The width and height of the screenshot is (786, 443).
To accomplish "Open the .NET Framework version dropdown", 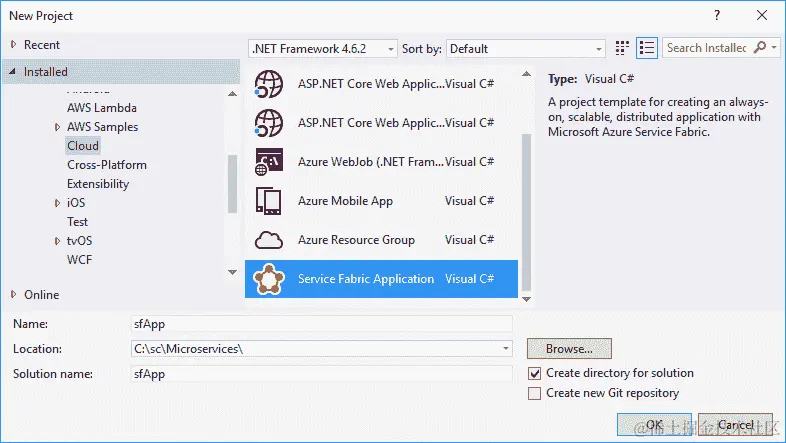I will tap(323, 49).
